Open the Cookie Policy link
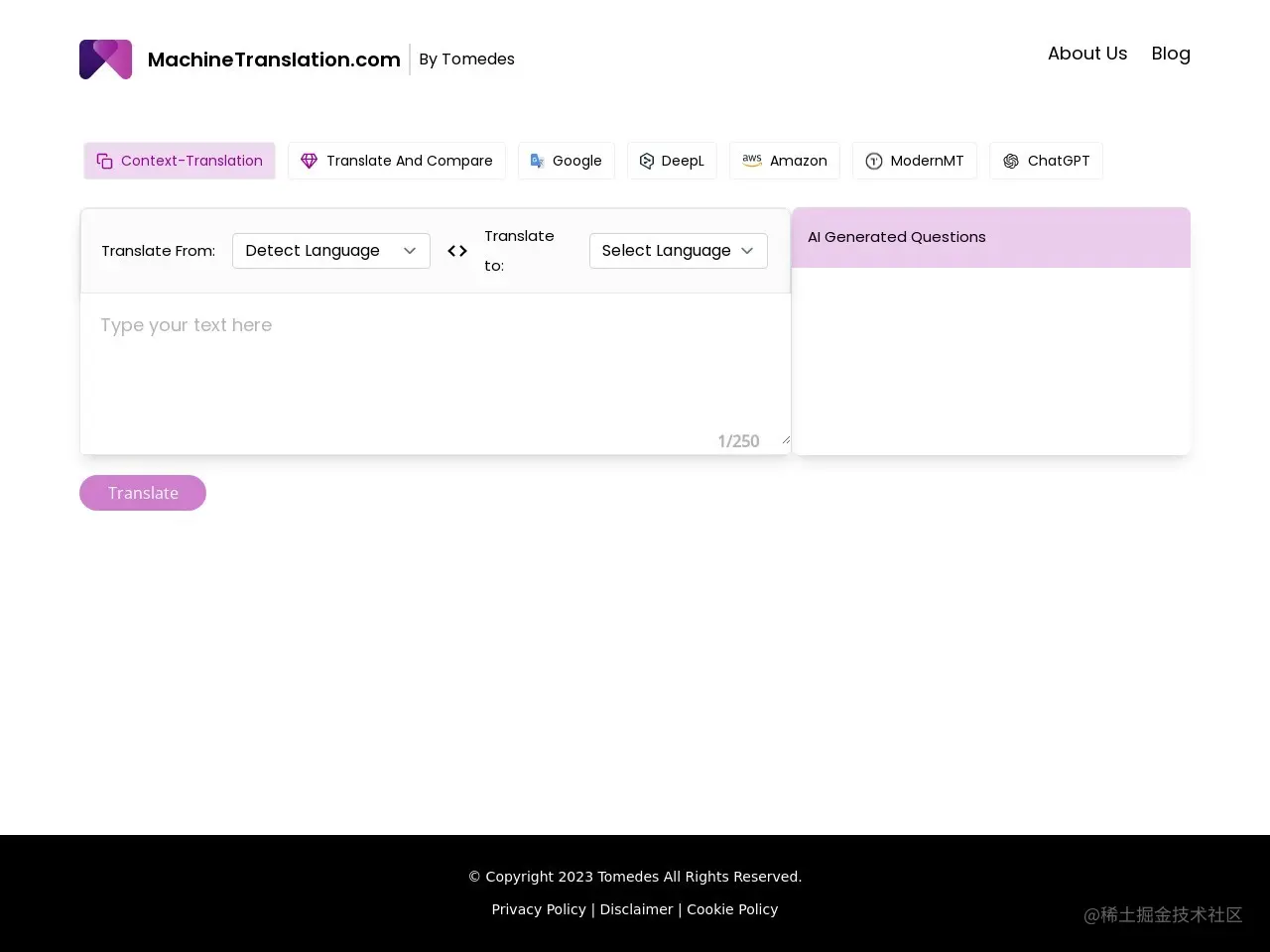This screenshot has height=952, width=1270. point(732,909)
